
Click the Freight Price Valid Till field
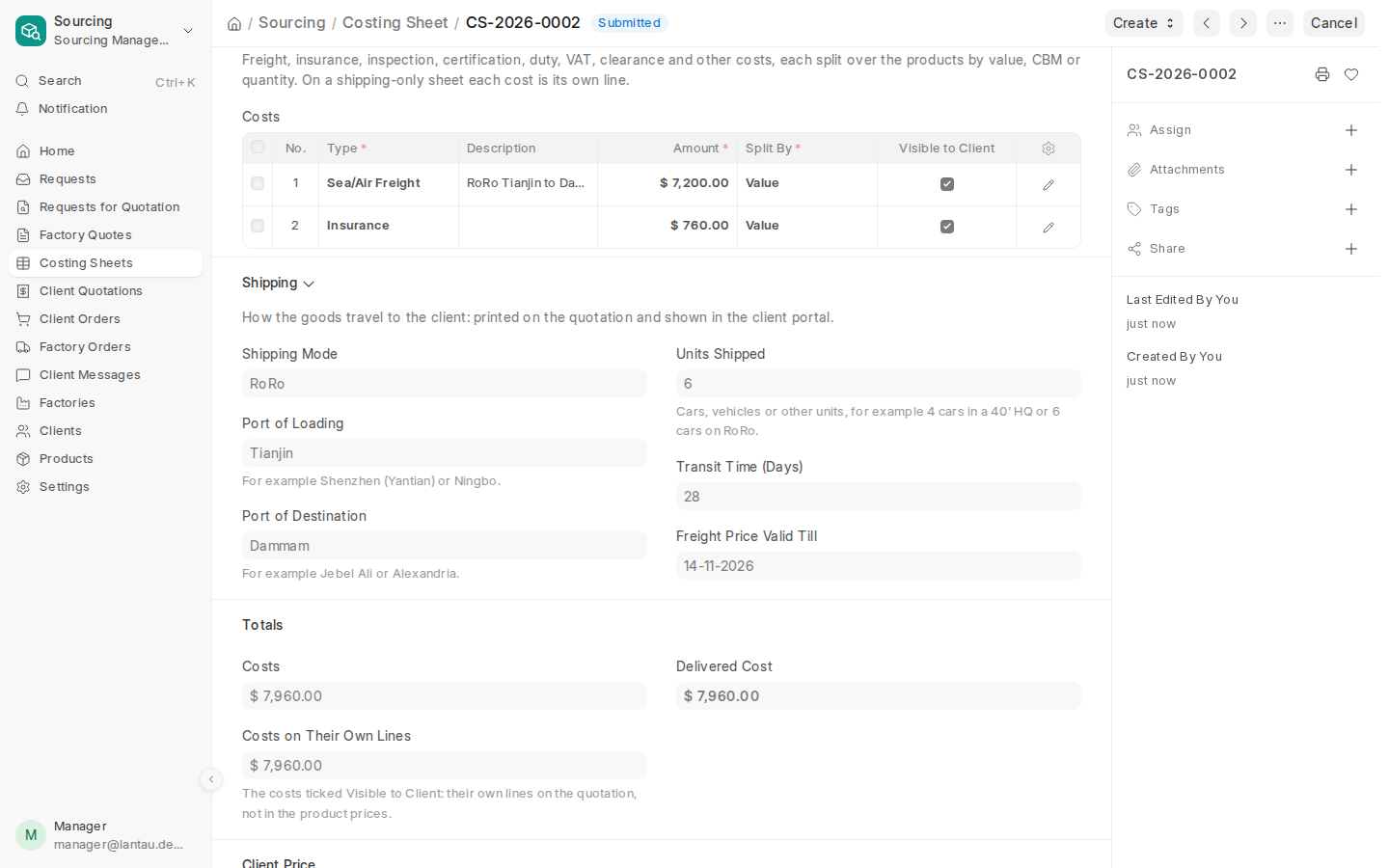879,566
